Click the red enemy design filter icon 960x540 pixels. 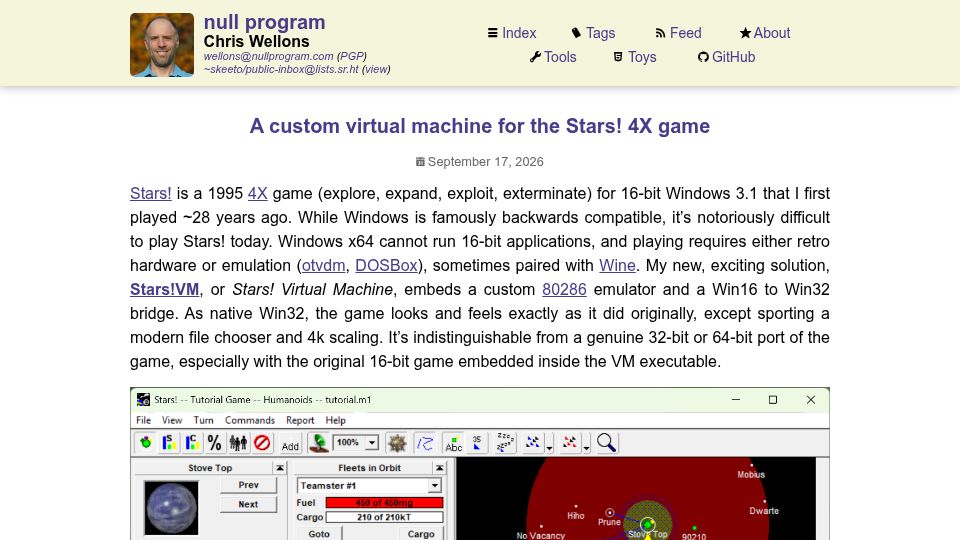(570, 443)
